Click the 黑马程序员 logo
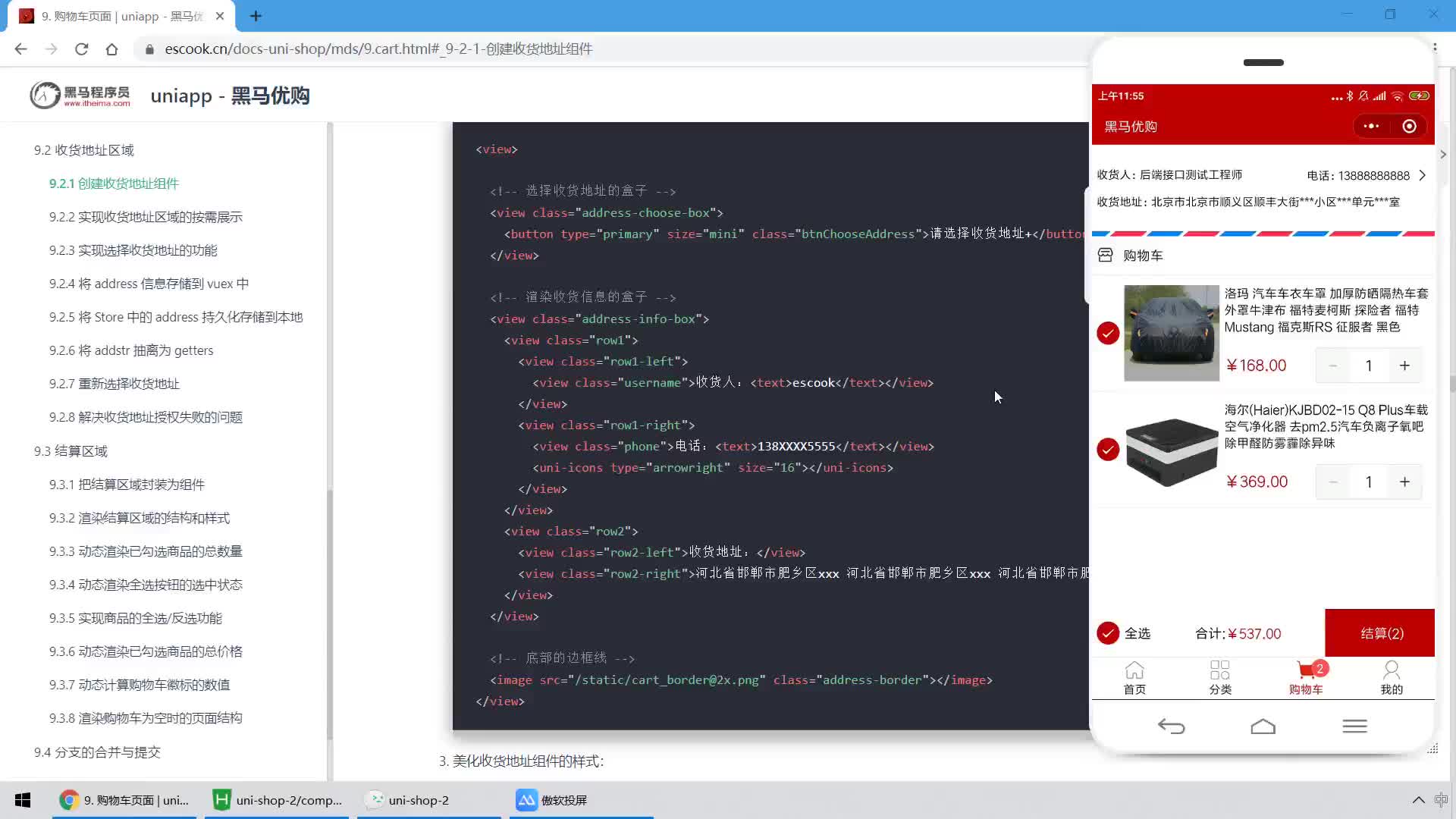Image resolution: width=1456 pixels, height=819 pixels. 80,96
